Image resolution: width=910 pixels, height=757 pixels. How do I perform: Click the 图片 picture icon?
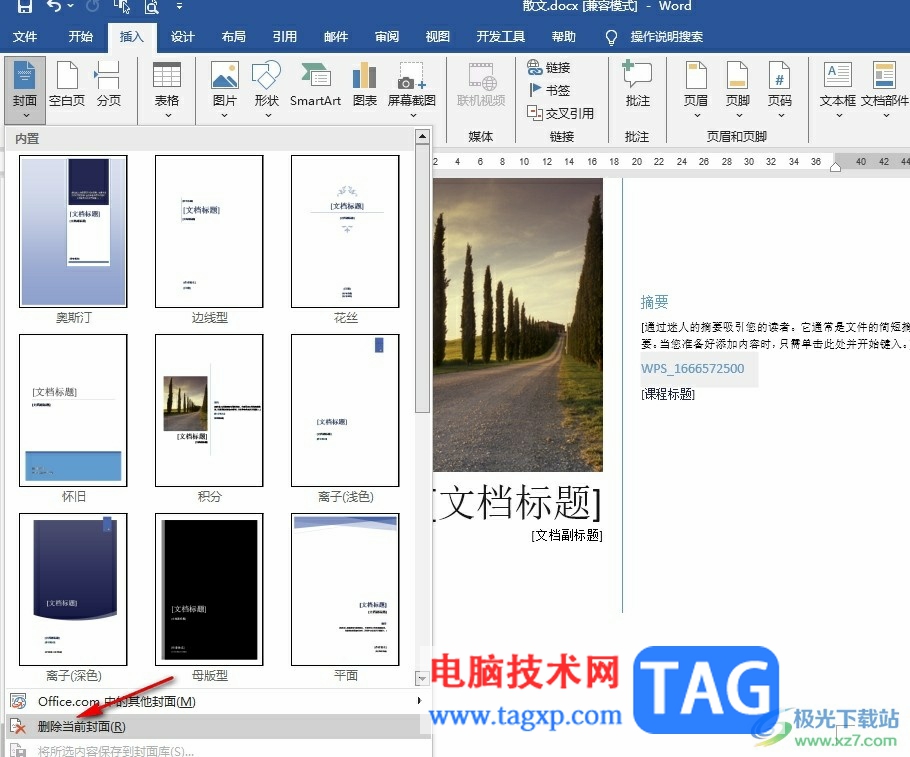[x=225, y=76]
